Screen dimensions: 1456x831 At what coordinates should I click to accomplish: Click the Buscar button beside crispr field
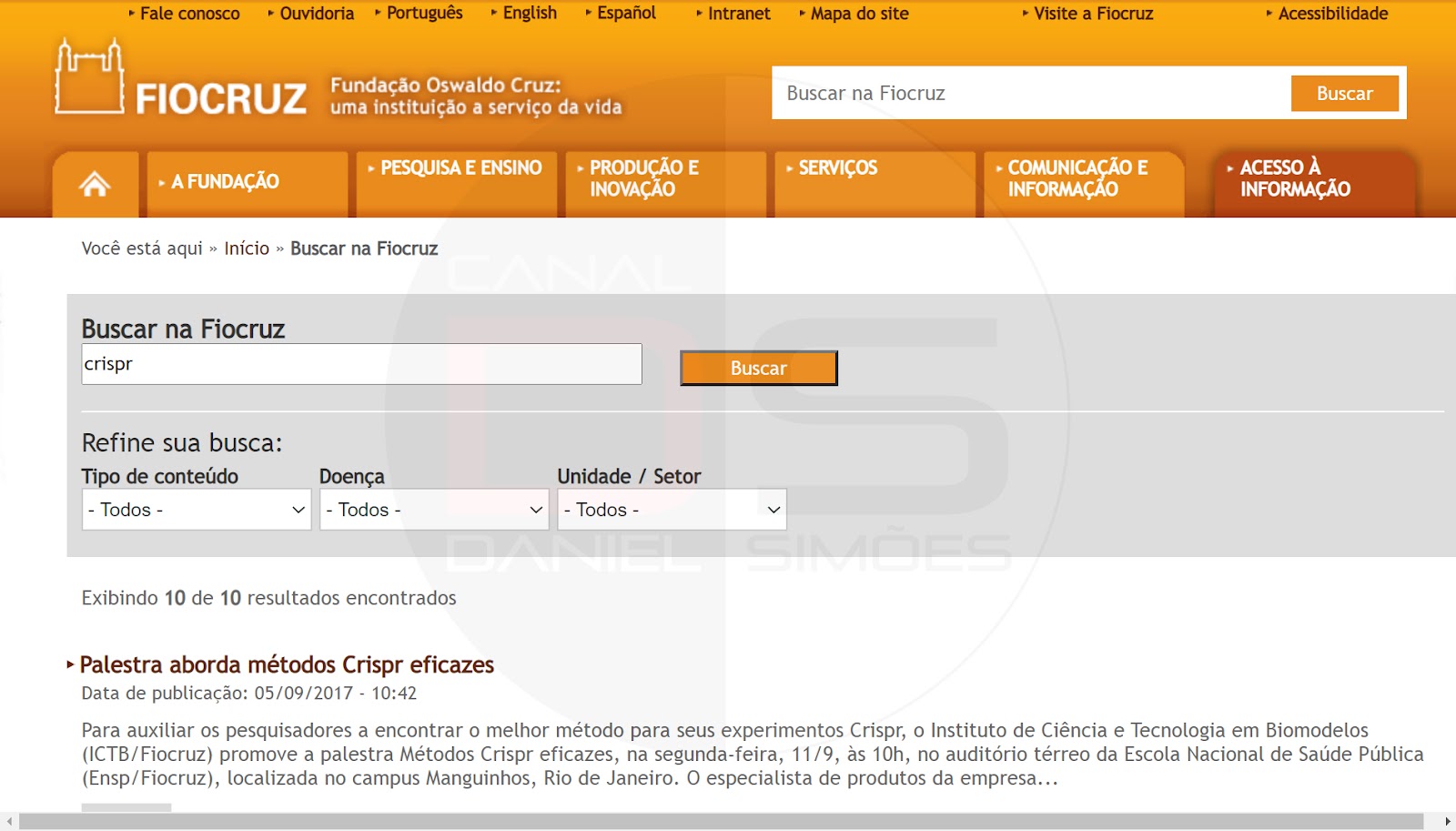click(x=759, y=368)
